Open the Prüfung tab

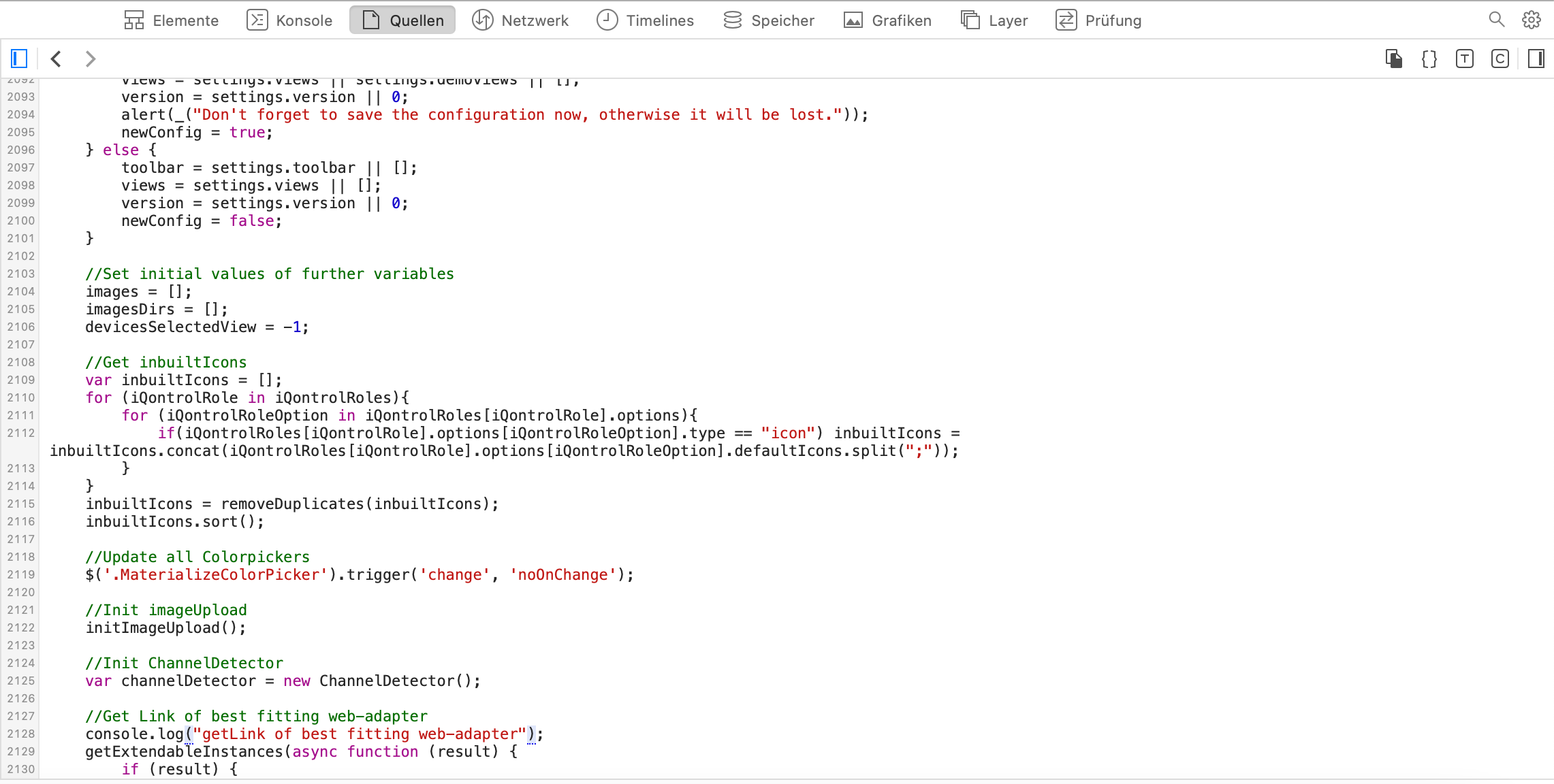point(1098,20)
